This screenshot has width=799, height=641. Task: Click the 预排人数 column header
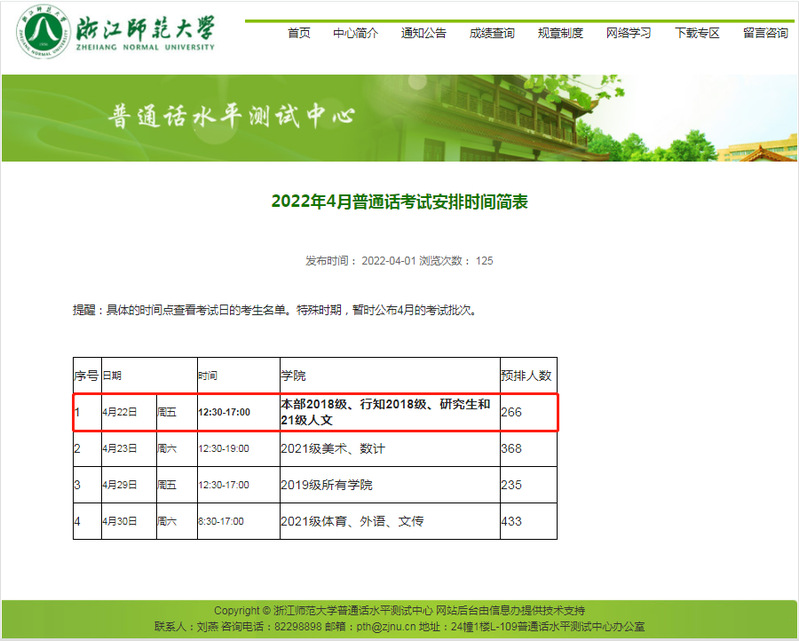pos(526,376)
